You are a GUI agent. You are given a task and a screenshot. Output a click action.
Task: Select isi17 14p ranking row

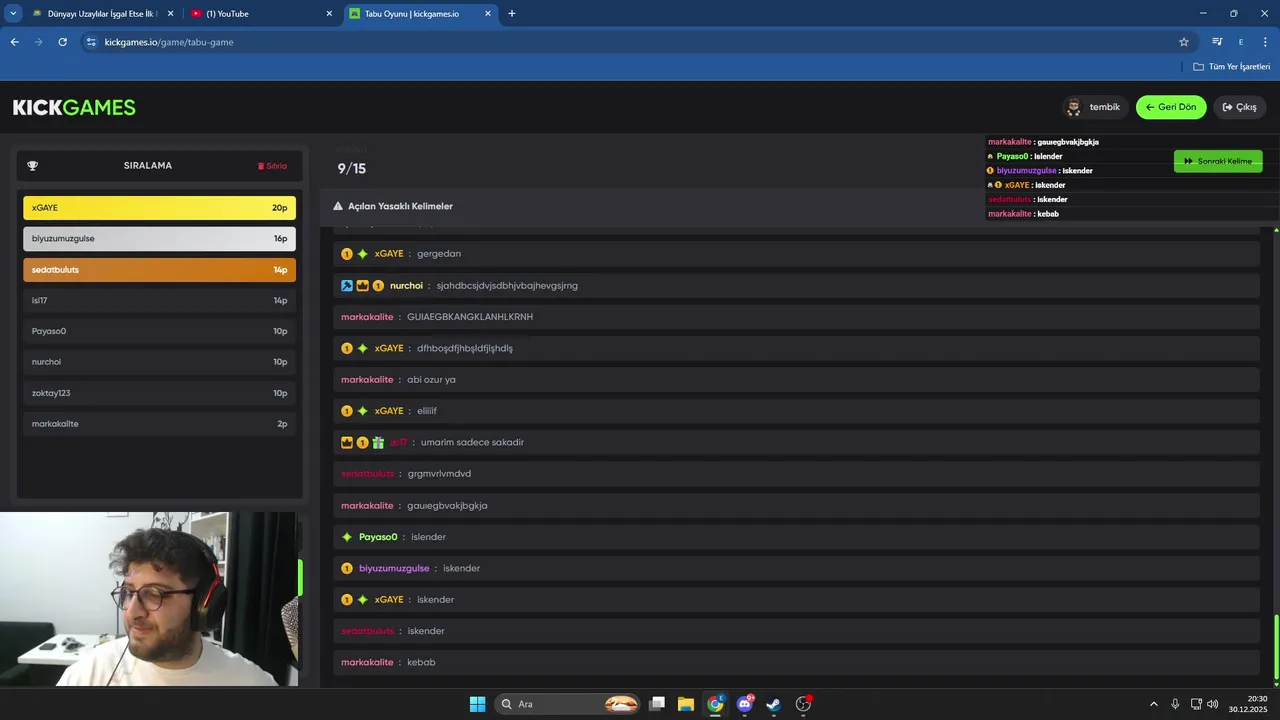tap(160, 300)
